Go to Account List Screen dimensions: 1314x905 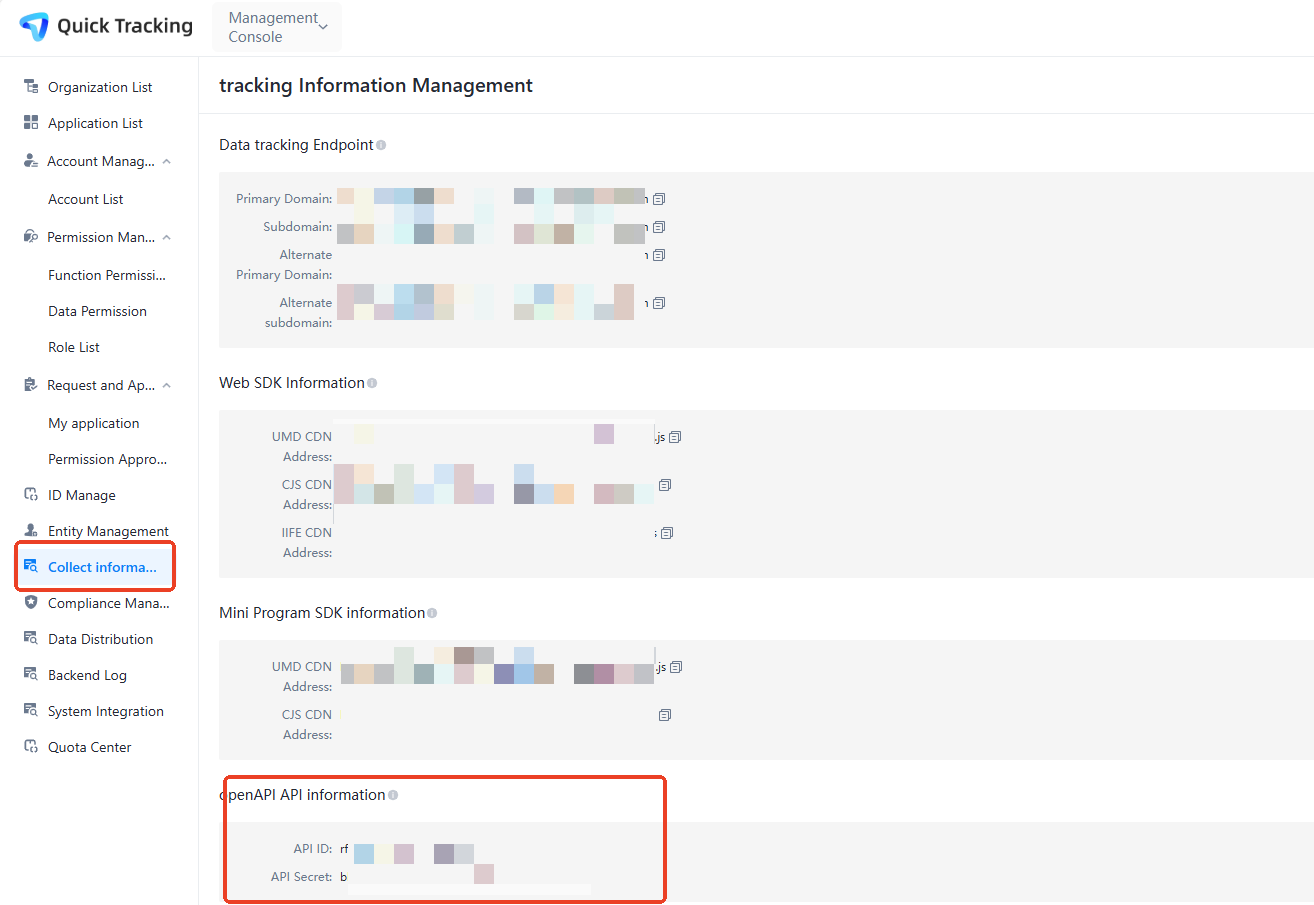pos(86,199)
